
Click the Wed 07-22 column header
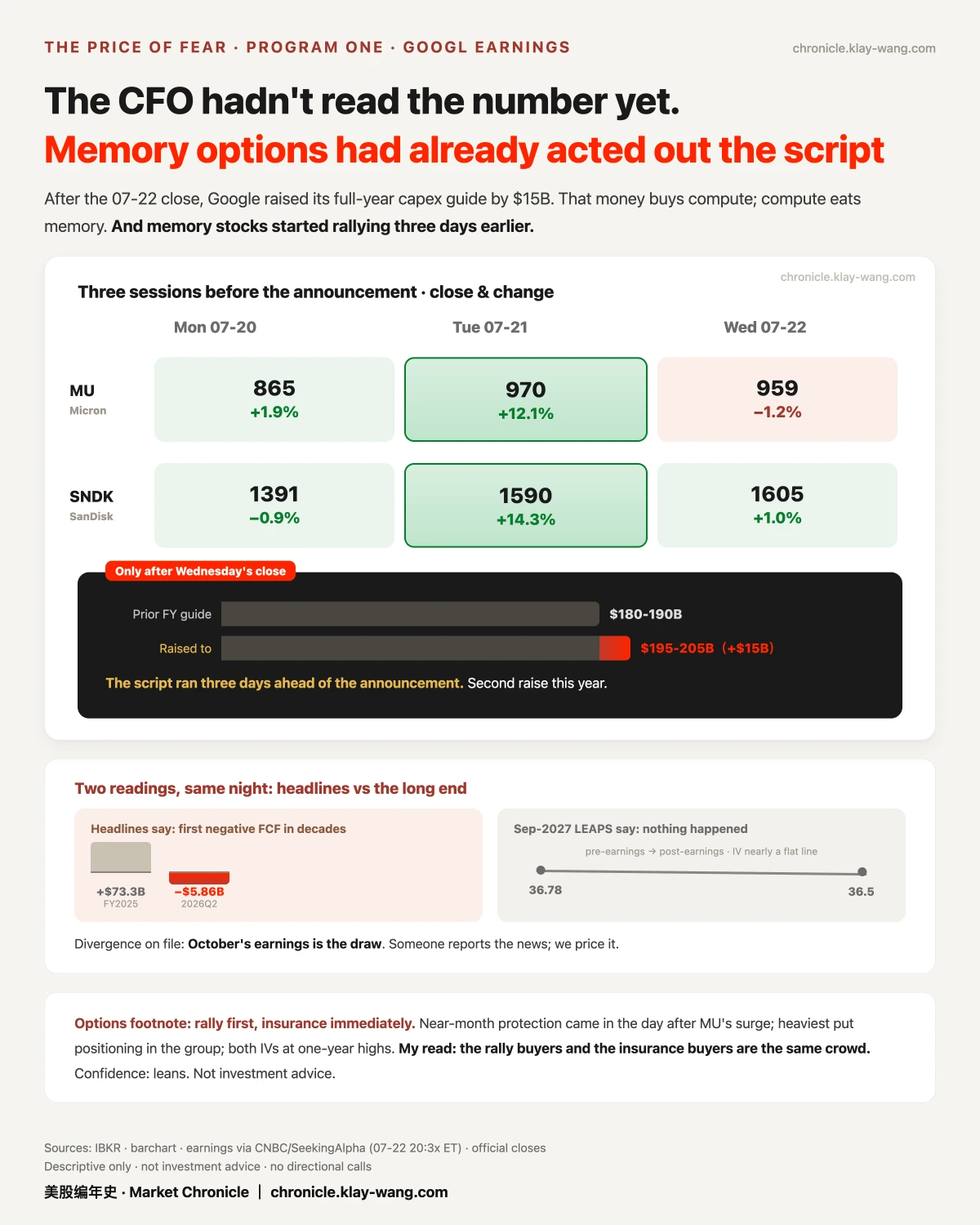pyautogui.click(x=765, y=327)
